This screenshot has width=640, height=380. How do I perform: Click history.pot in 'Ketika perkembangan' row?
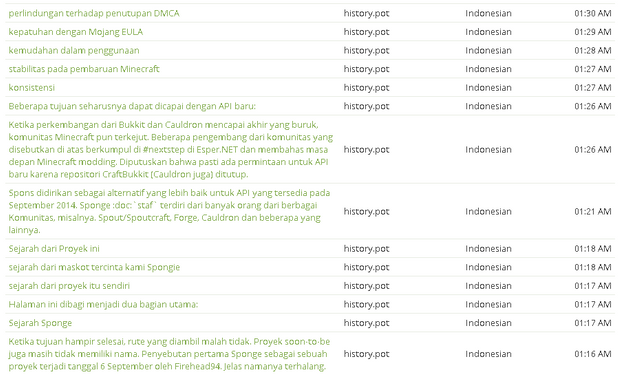pyautogui.click(x=366, y=150)
